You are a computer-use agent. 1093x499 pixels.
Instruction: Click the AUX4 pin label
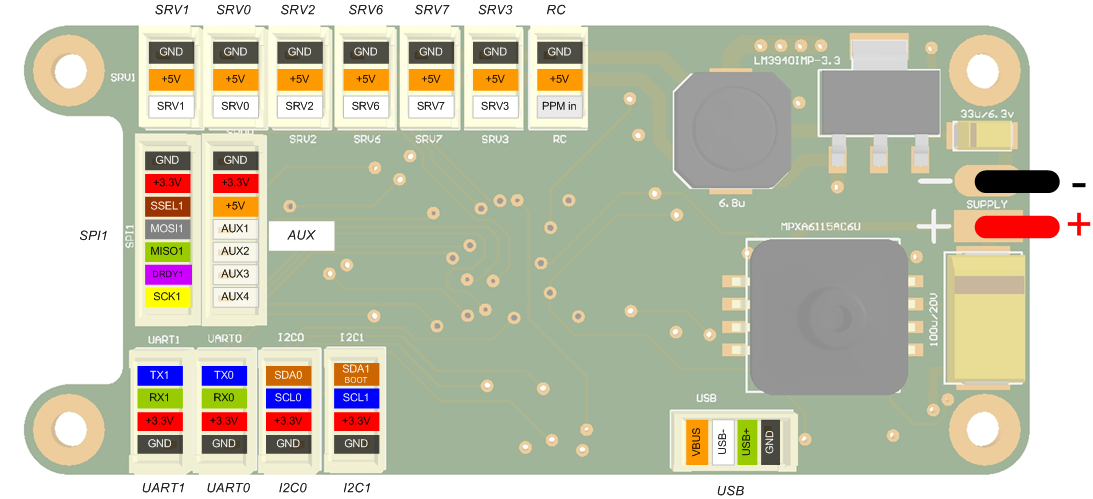pyautogui.click(x=236, y=297)
